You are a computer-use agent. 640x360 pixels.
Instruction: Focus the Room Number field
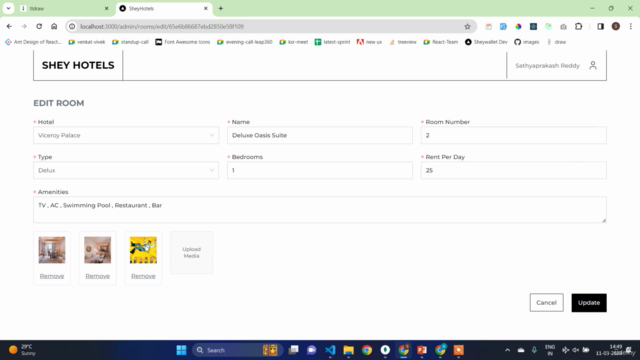click(513, 135)
